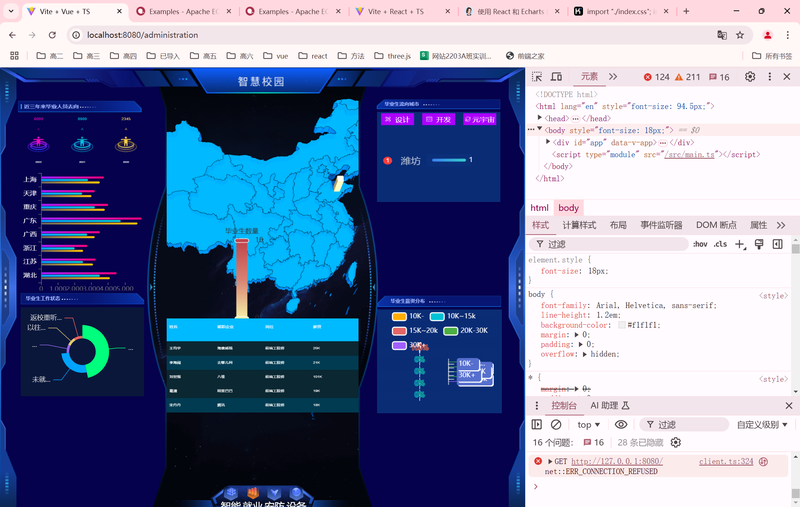
Task: Expand margin property triangle in body rule
Action: point(577,335)
